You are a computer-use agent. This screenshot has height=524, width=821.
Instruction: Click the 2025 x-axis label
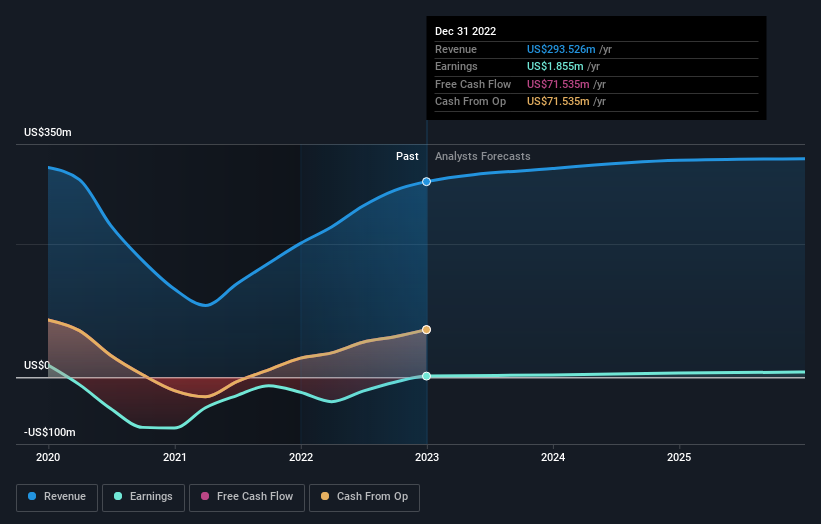[x=679, y=458]
